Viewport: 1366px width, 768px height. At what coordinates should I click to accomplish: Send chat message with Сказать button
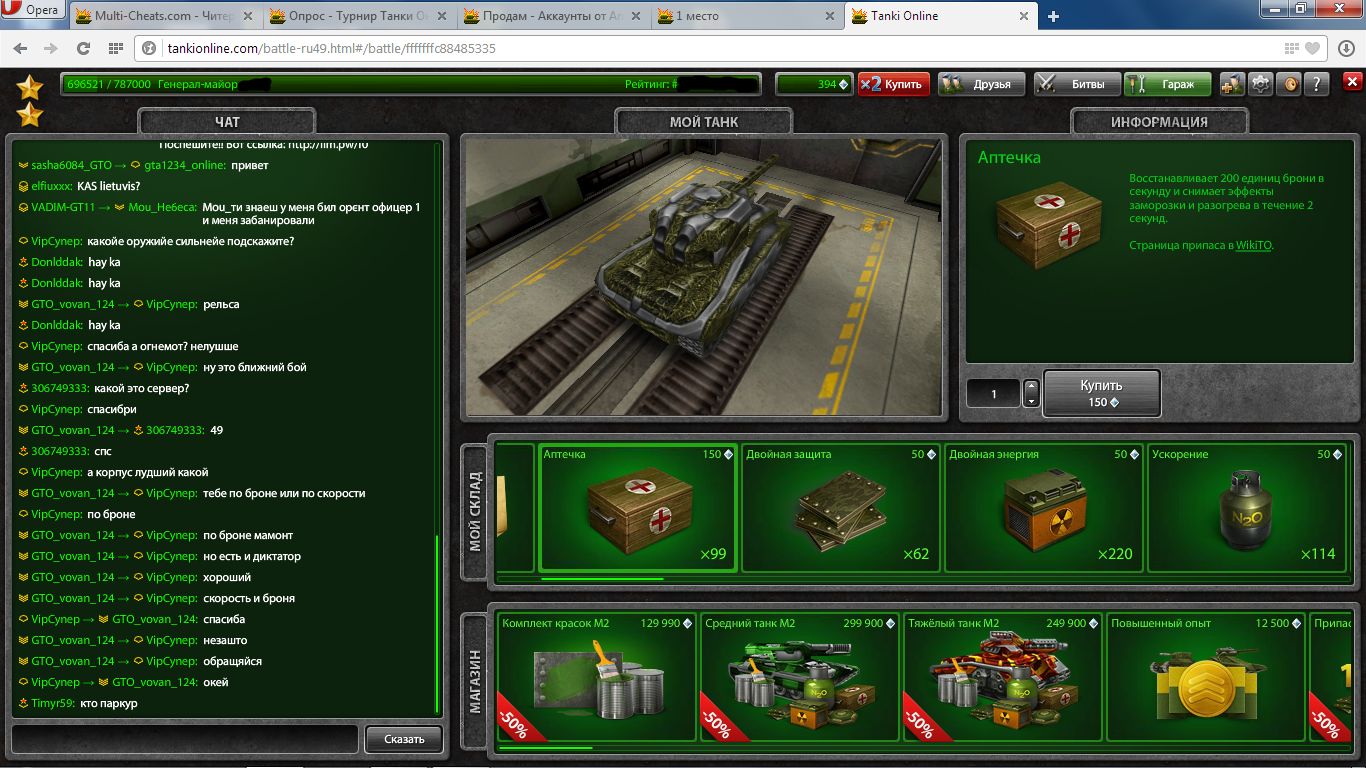click(x=403, y=739)
